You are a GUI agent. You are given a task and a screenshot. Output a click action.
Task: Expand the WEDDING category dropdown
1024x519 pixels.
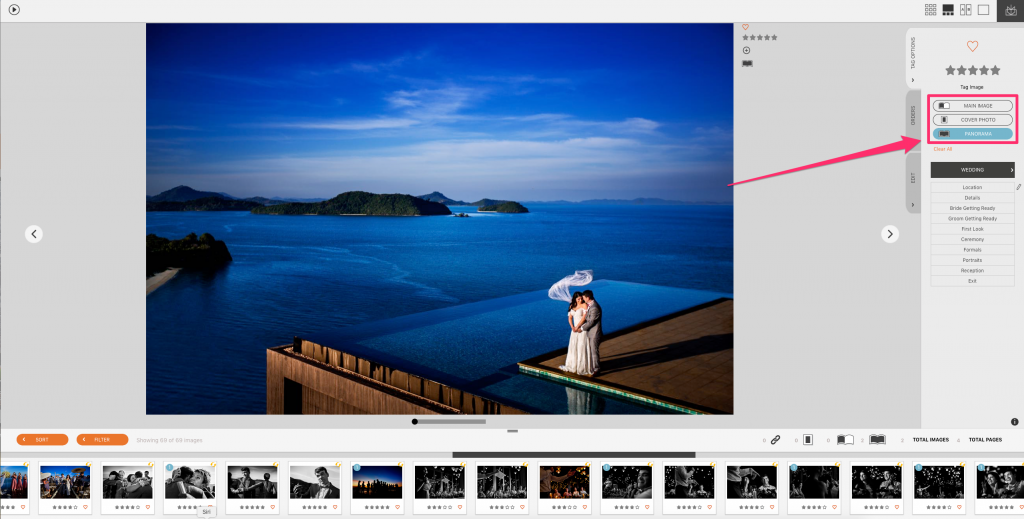[x=972, y=170]
